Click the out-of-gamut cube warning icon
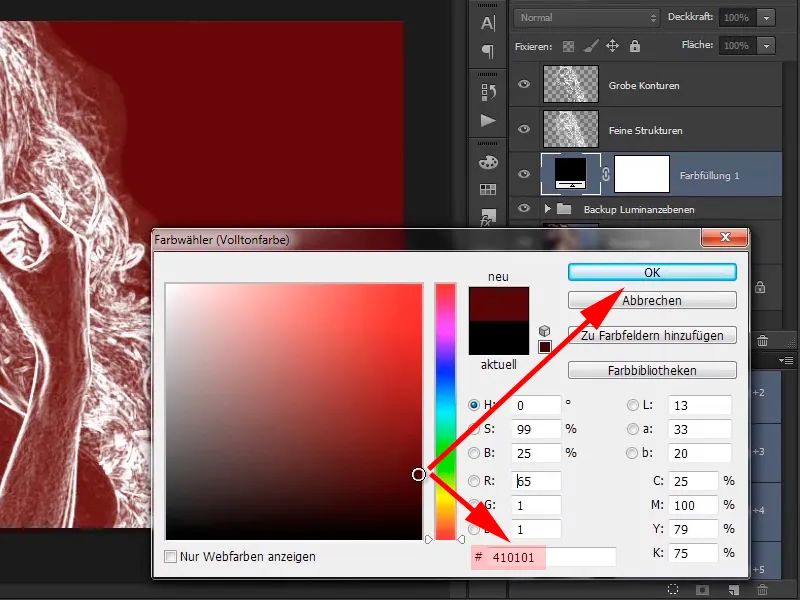Image resolution: width=800 pixels, height=600 pixels. pyautogui.click(x=544, y=331)
